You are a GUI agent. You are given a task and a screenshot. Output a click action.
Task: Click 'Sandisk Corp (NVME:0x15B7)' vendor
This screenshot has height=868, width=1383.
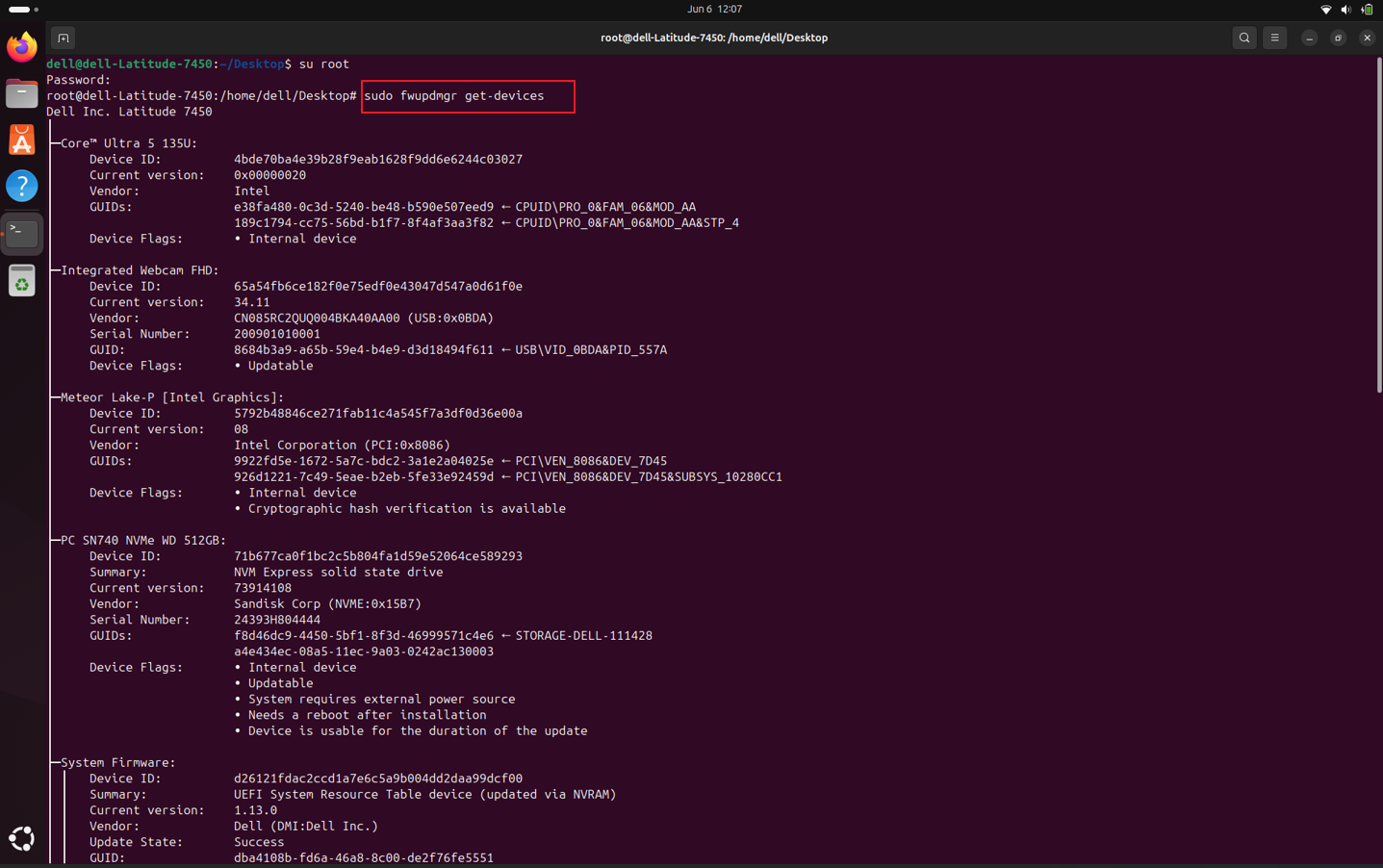pyautogui.click(x=327, y=603)
